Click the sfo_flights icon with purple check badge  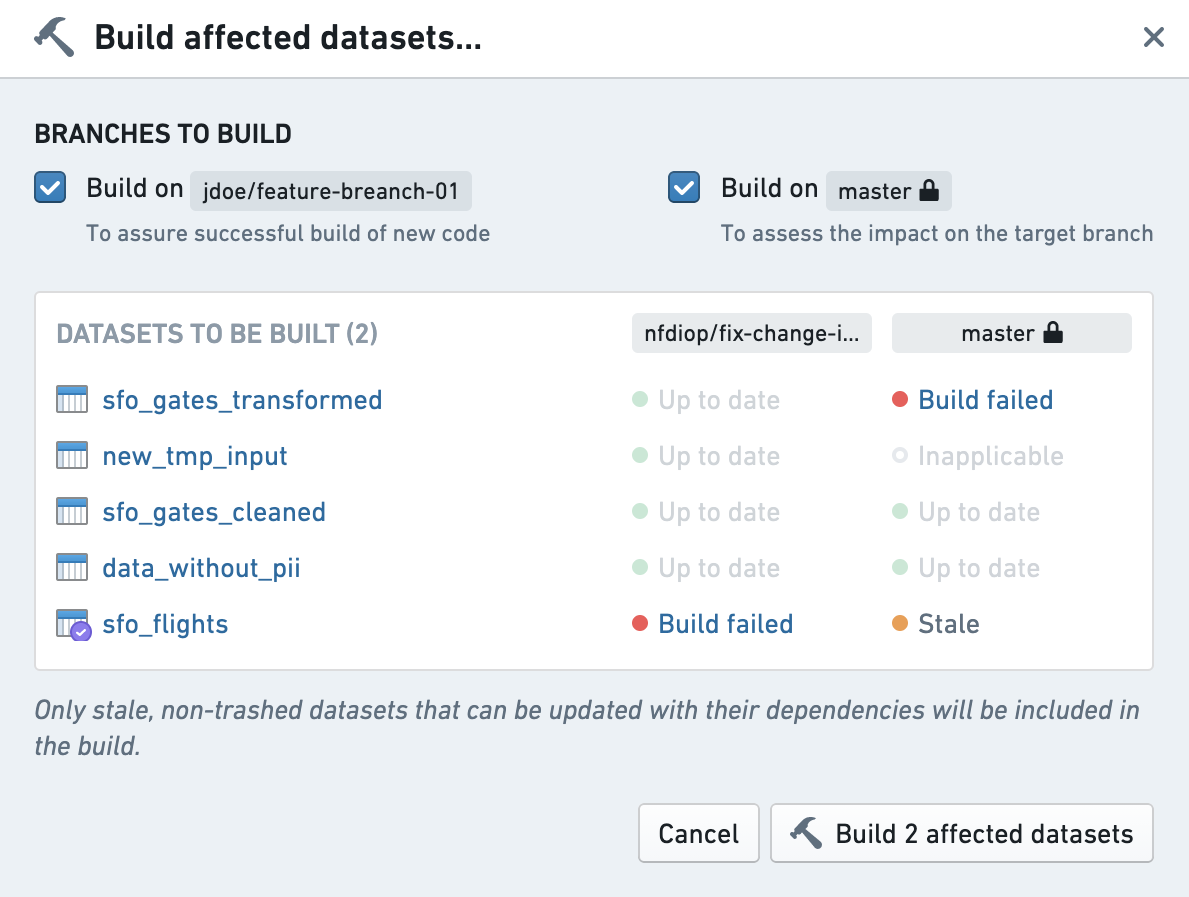point(74,625)
